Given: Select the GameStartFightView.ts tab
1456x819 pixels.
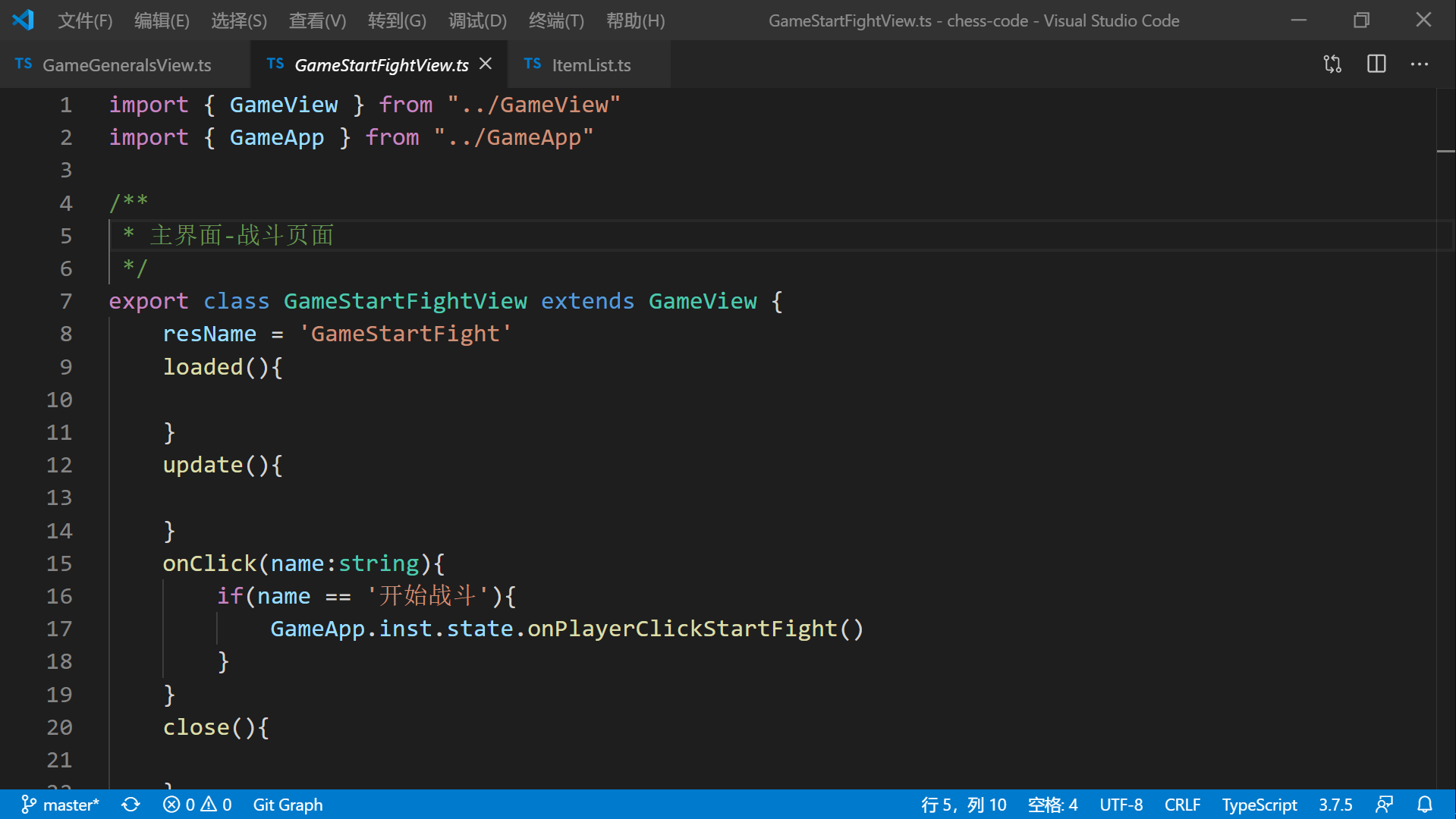Looking at the screenshot, I should pyautogui.click(x=379, y=64).
